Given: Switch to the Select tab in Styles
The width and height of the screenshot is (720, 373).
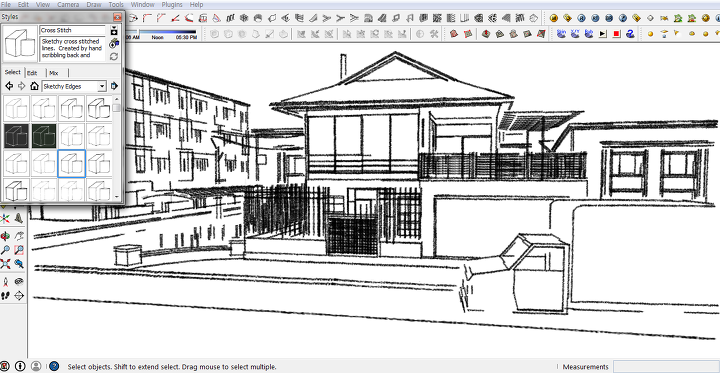Looking at the screenshot, I should tap(12, 72).
